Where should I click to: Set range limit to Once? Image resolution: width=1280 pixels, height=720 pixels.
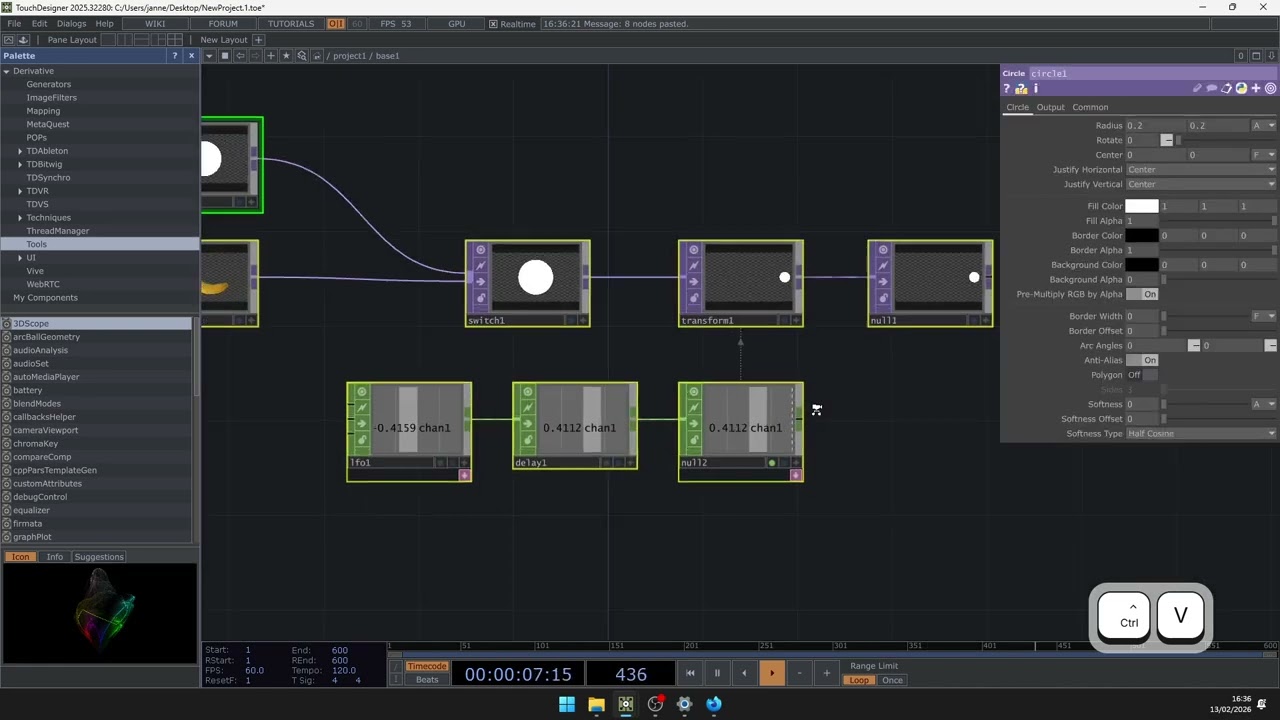tap(892, 680)
